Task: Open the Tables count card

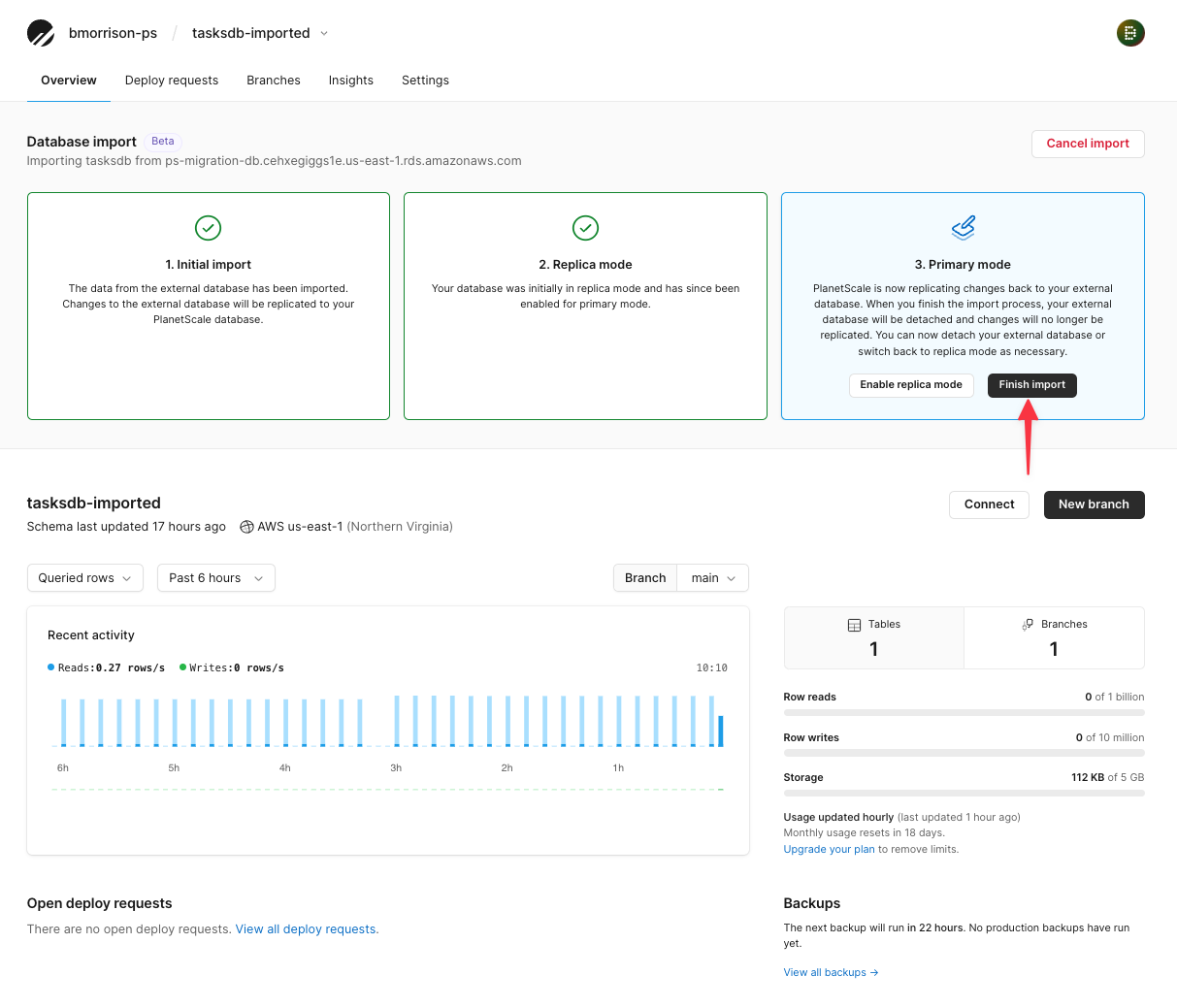Action: (x=873, y=637)
